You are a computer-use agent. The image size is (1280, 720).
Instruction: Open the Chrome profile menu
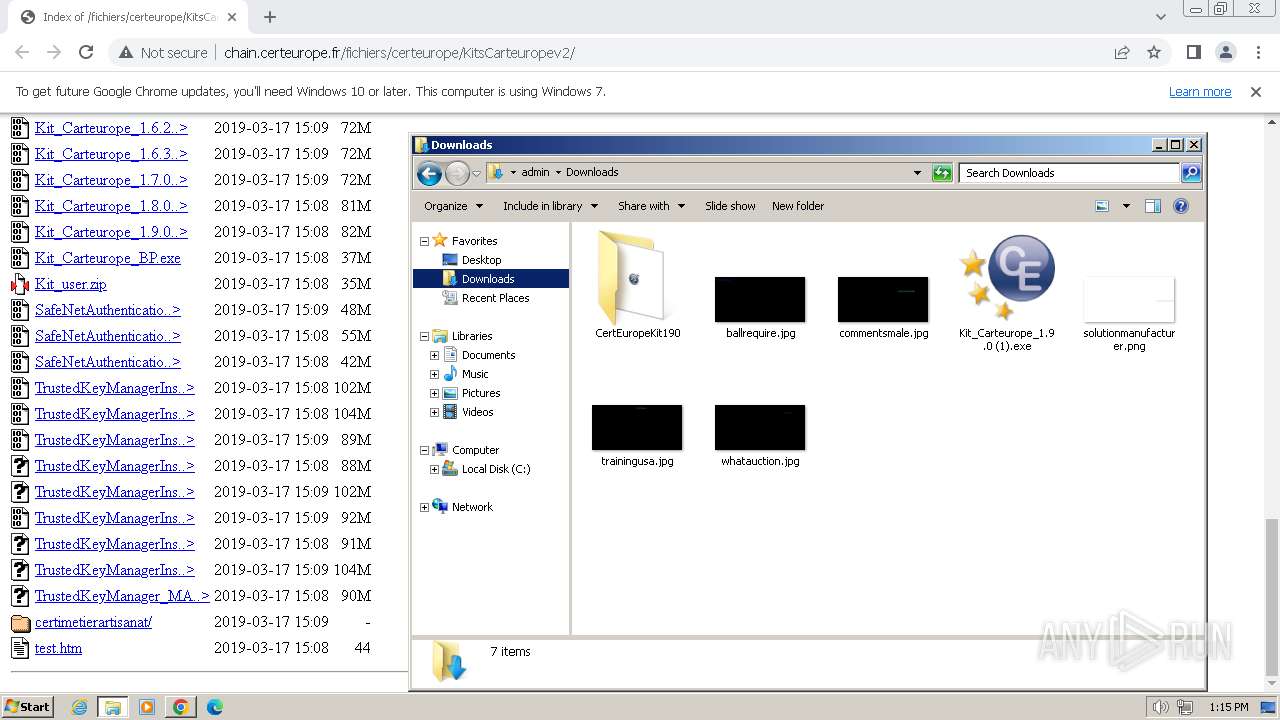coord(1226,53)
